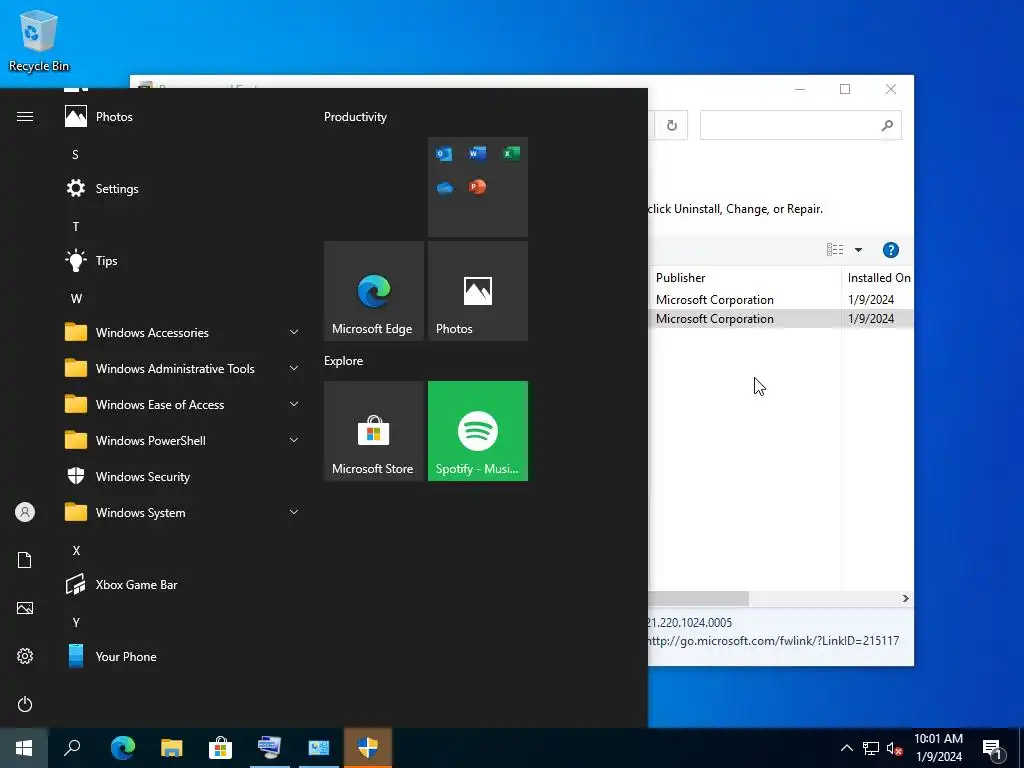Open the go.microsoft.com fwlink support link
This screenshot has height=768, width=1024.
click(x=773, y=641)
